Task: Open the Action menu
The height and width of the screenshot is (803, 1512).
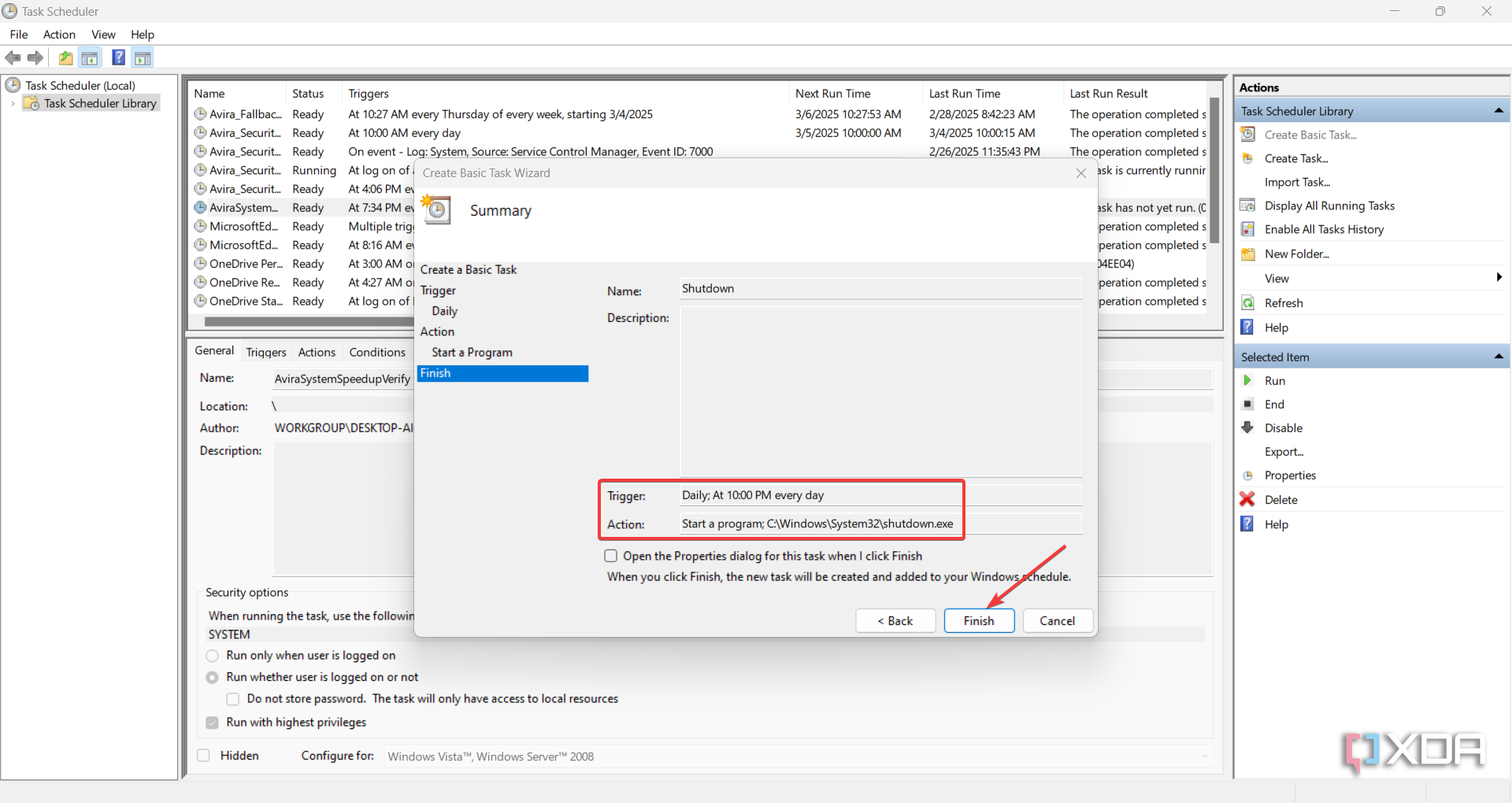Action: (59, 34)
